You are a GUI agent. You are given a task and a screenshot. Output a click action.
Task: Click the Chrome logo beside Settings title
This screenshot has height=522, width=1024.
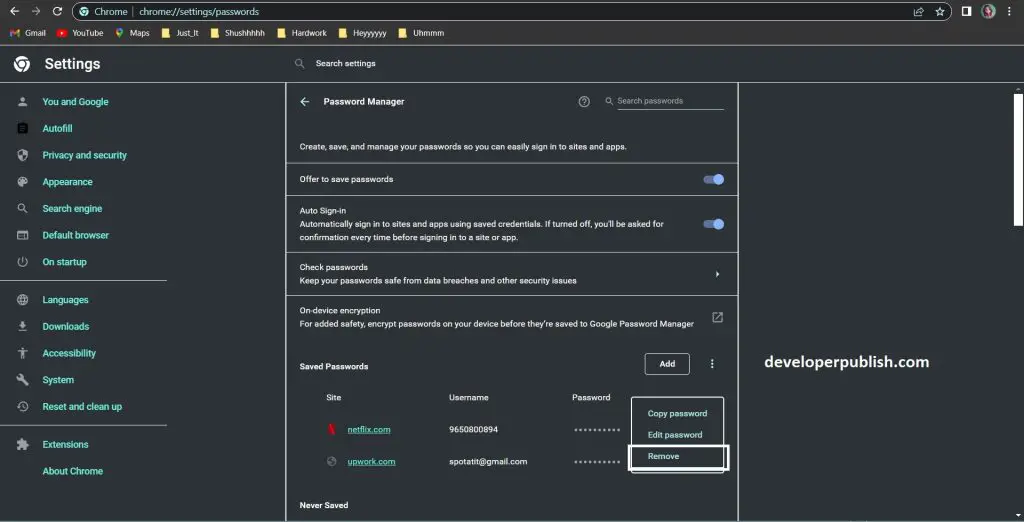[x=22, y=63]
